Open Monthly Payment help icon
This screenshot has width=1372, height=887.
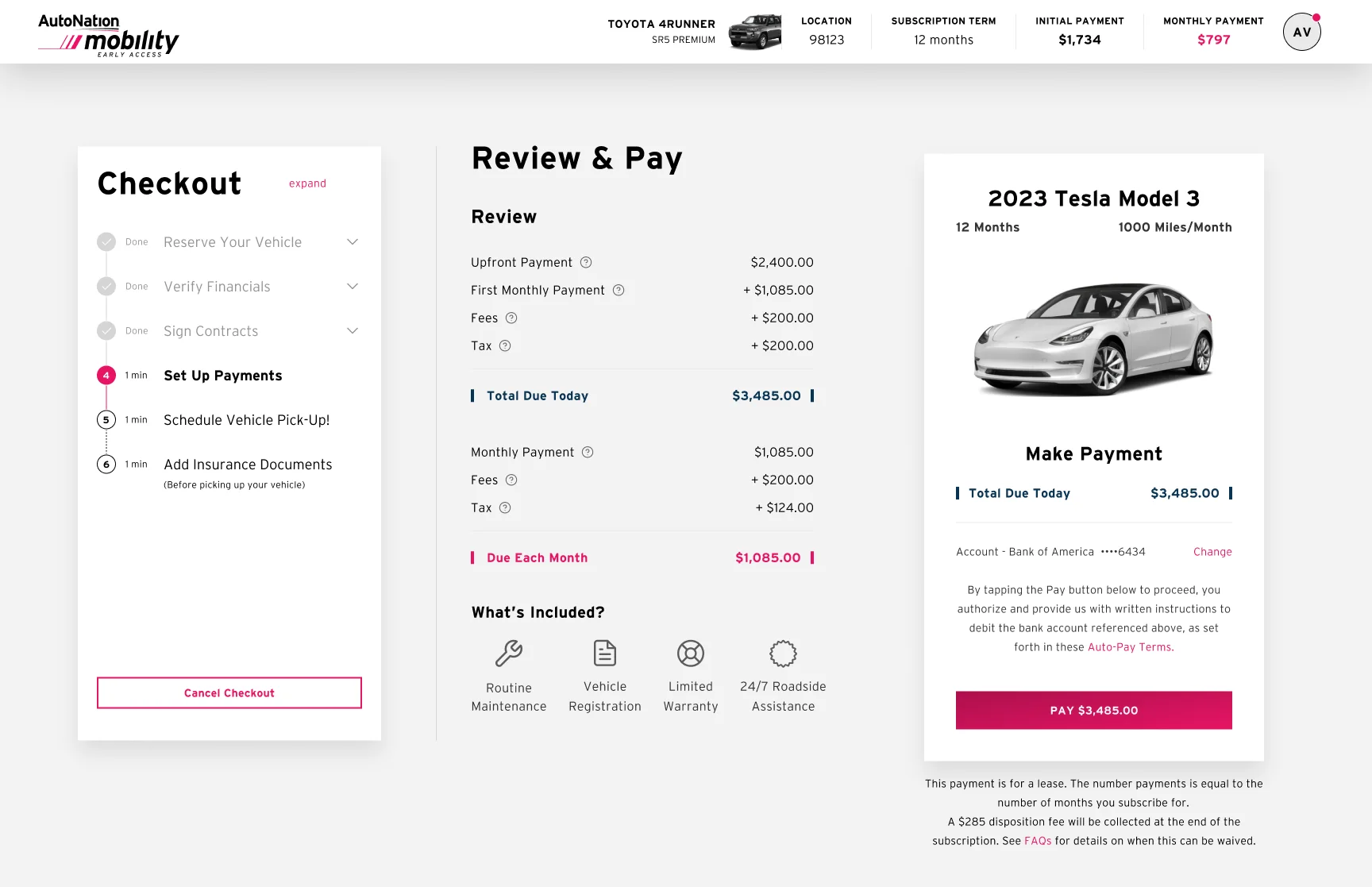coord(588,453)
